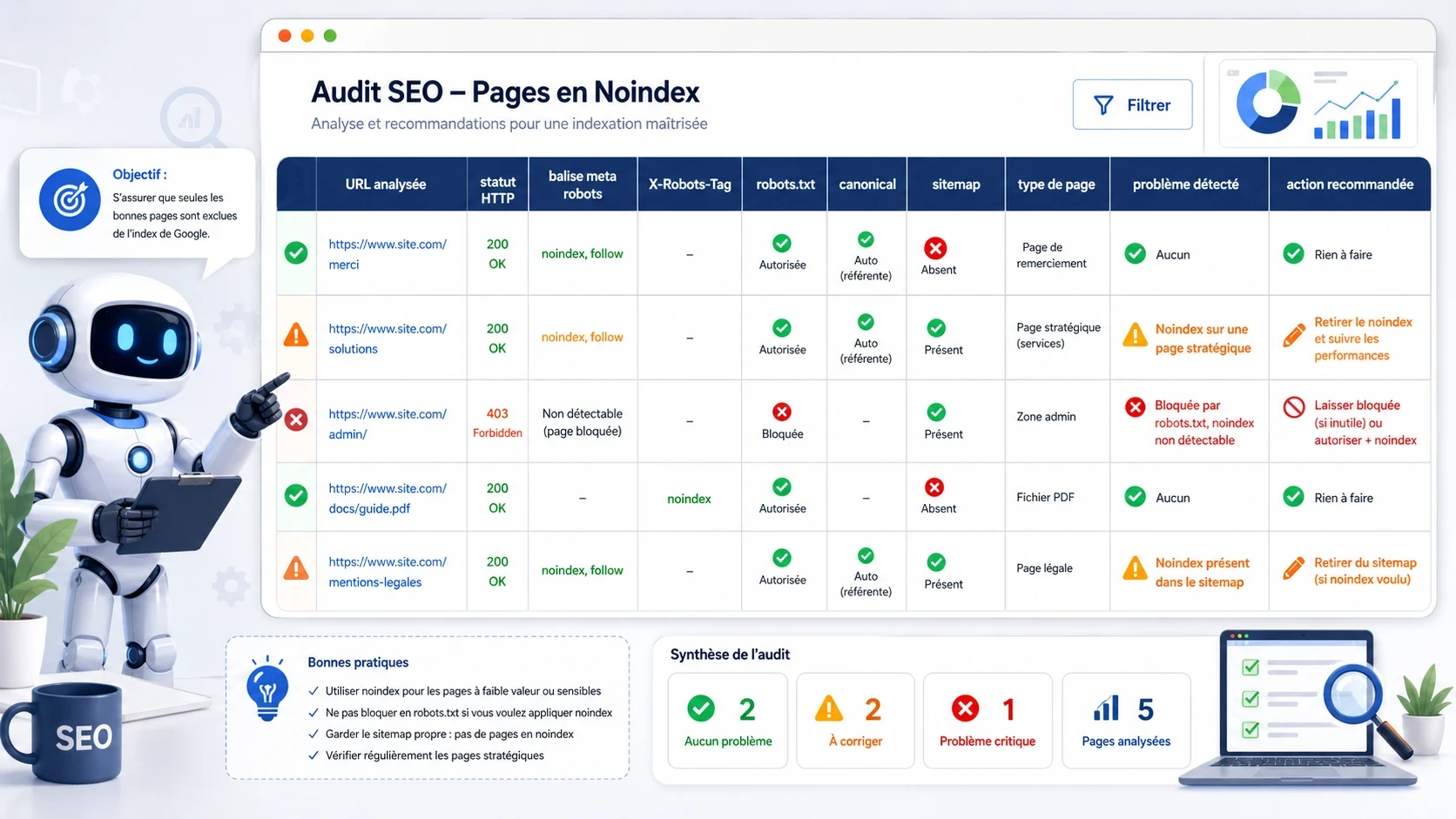Click the red error icon on the admin row

pyautogui.click(x=296, y=419)
